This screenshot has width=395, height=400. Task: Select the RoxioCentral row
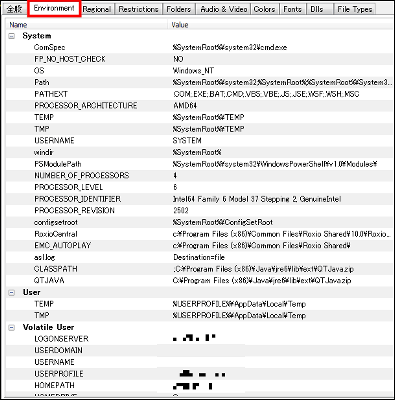click(199, 234)
